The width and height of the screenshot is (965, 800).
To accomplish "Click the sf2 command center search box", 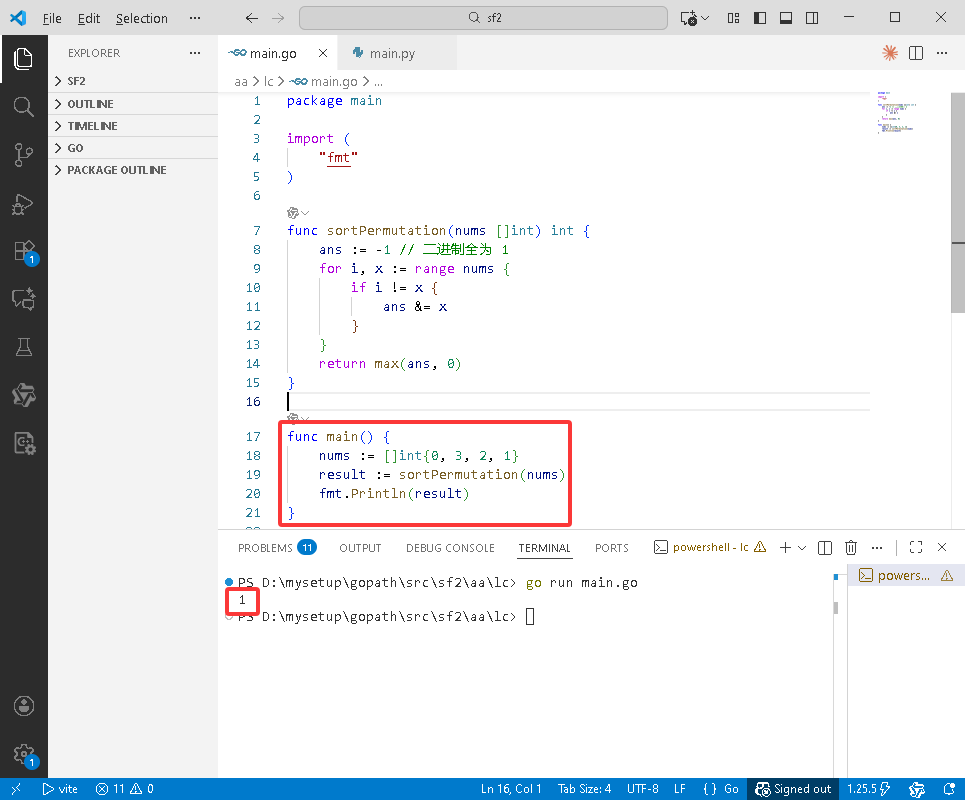I will click(483, 18).
